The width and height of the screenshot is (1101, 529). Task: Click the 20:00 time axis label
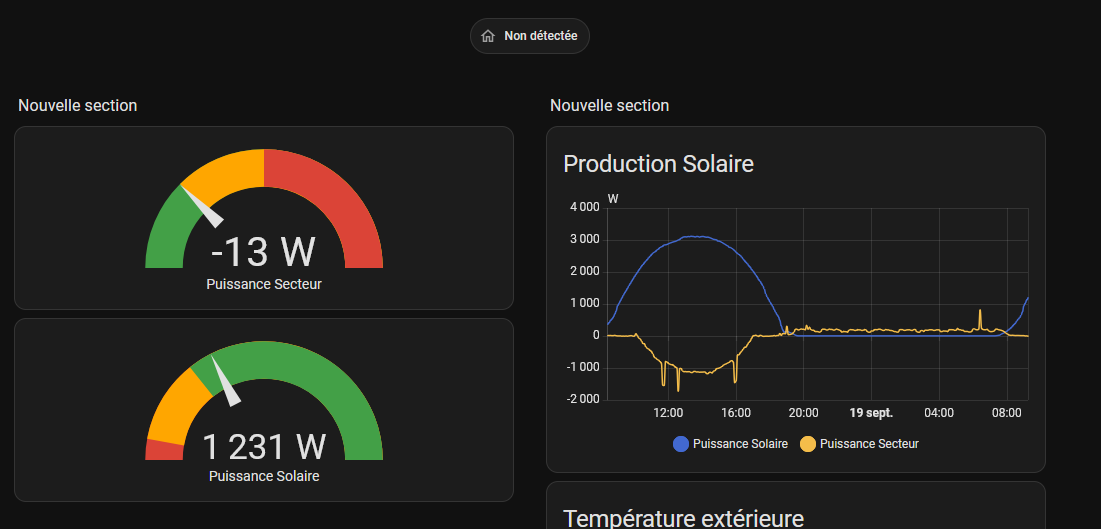(x=803, y=413)
